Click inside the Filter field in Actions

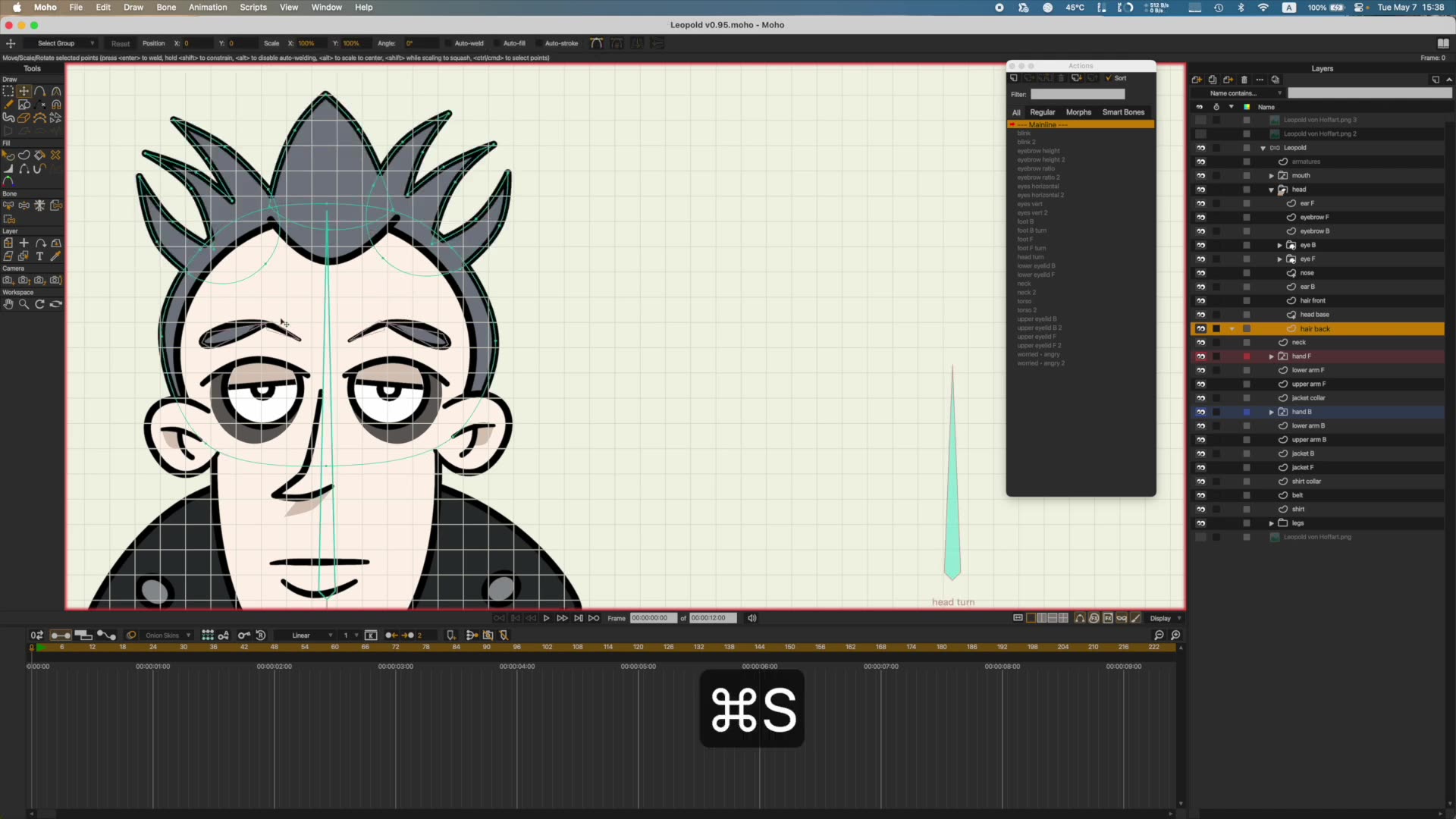1078,94
